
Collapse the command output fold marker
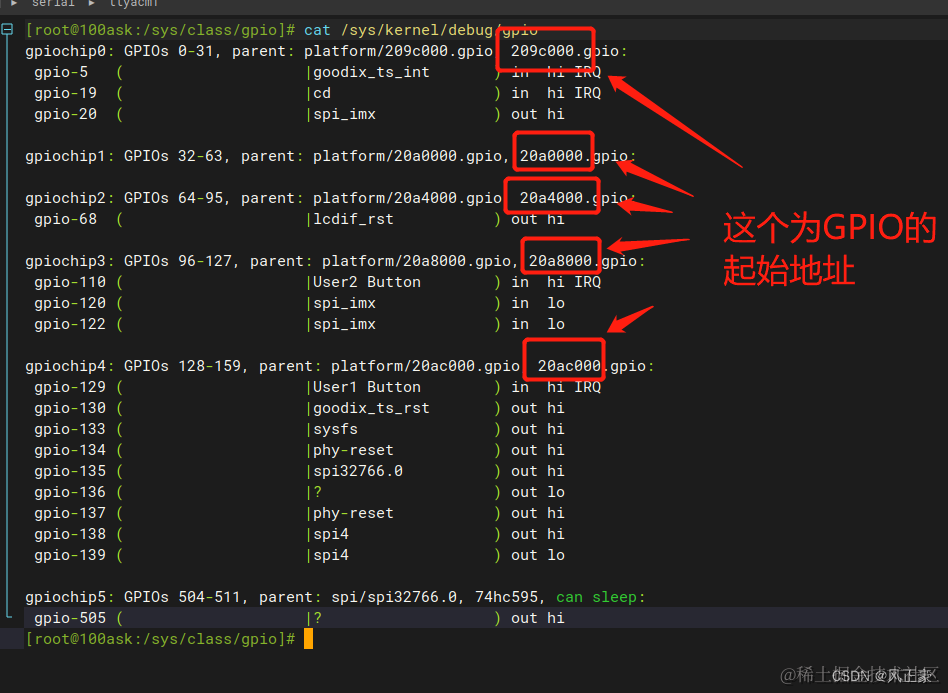pos(7,29)
